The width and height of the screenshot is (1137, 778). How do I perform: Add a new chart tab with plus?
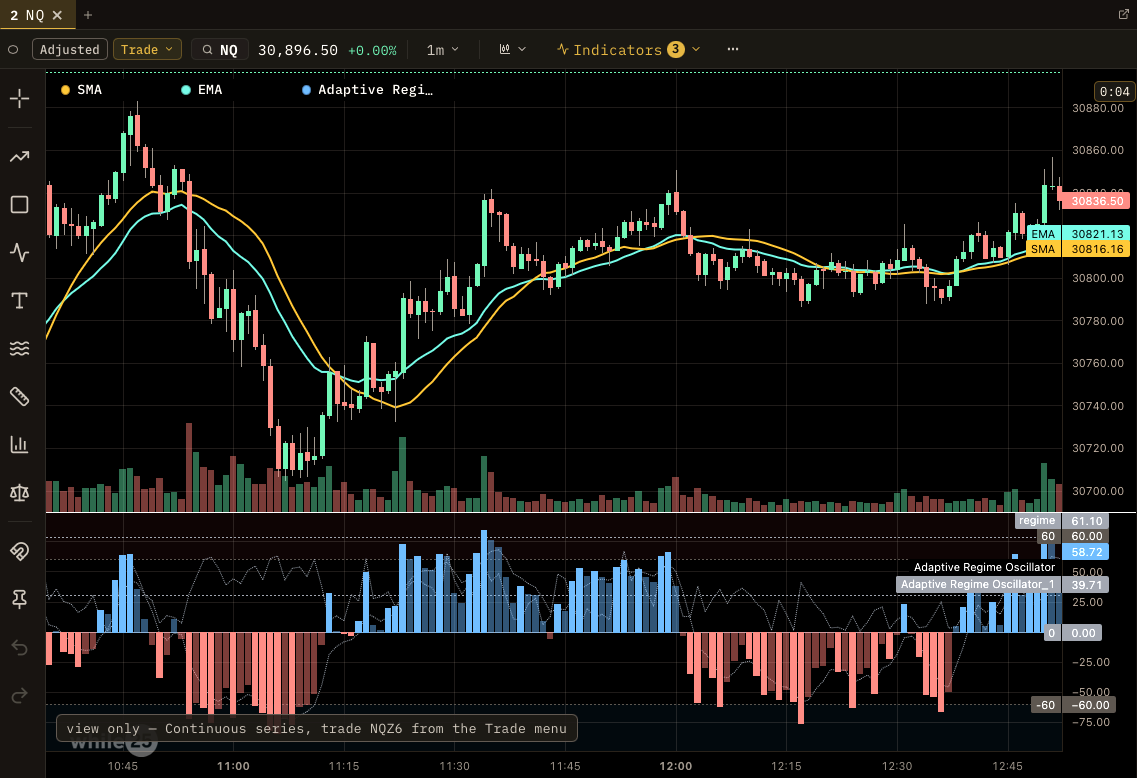point(88,15)
